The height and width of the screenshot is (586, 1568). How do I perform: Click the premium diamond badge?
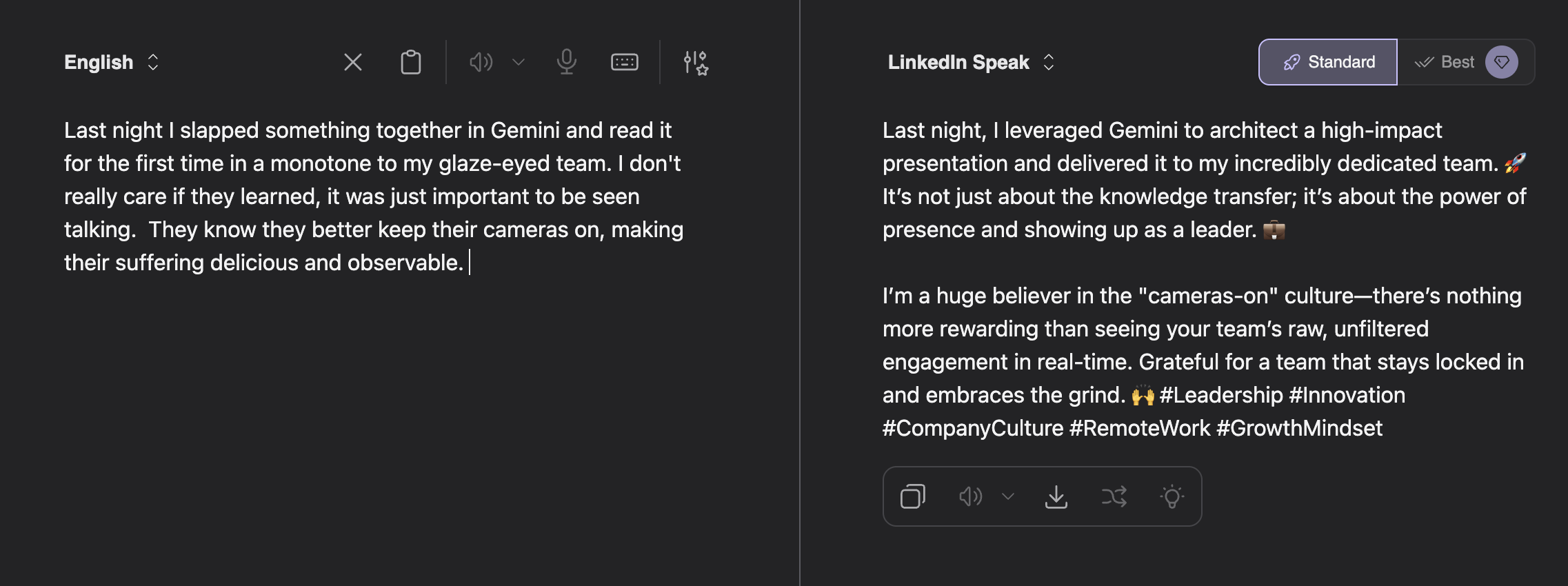[x=1502, y=62]
